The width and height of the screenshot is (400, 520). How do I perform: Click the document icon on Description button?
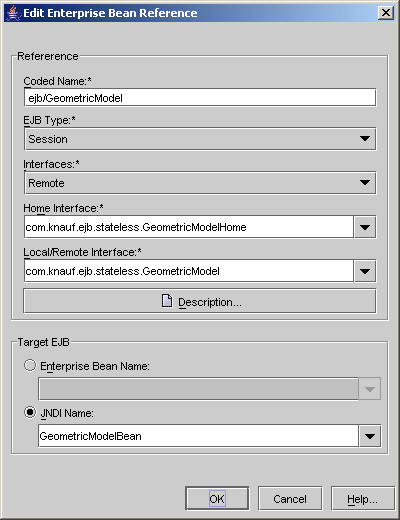pyautogui.click(x=167, y=301)
